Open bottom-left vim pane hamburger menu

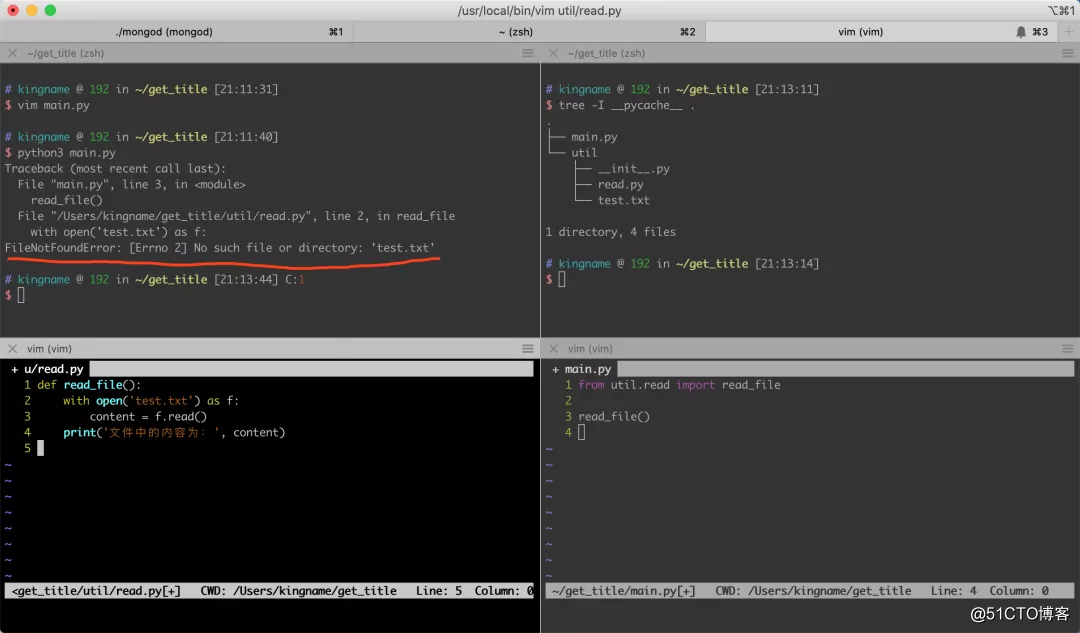click(x=527, y=348)
